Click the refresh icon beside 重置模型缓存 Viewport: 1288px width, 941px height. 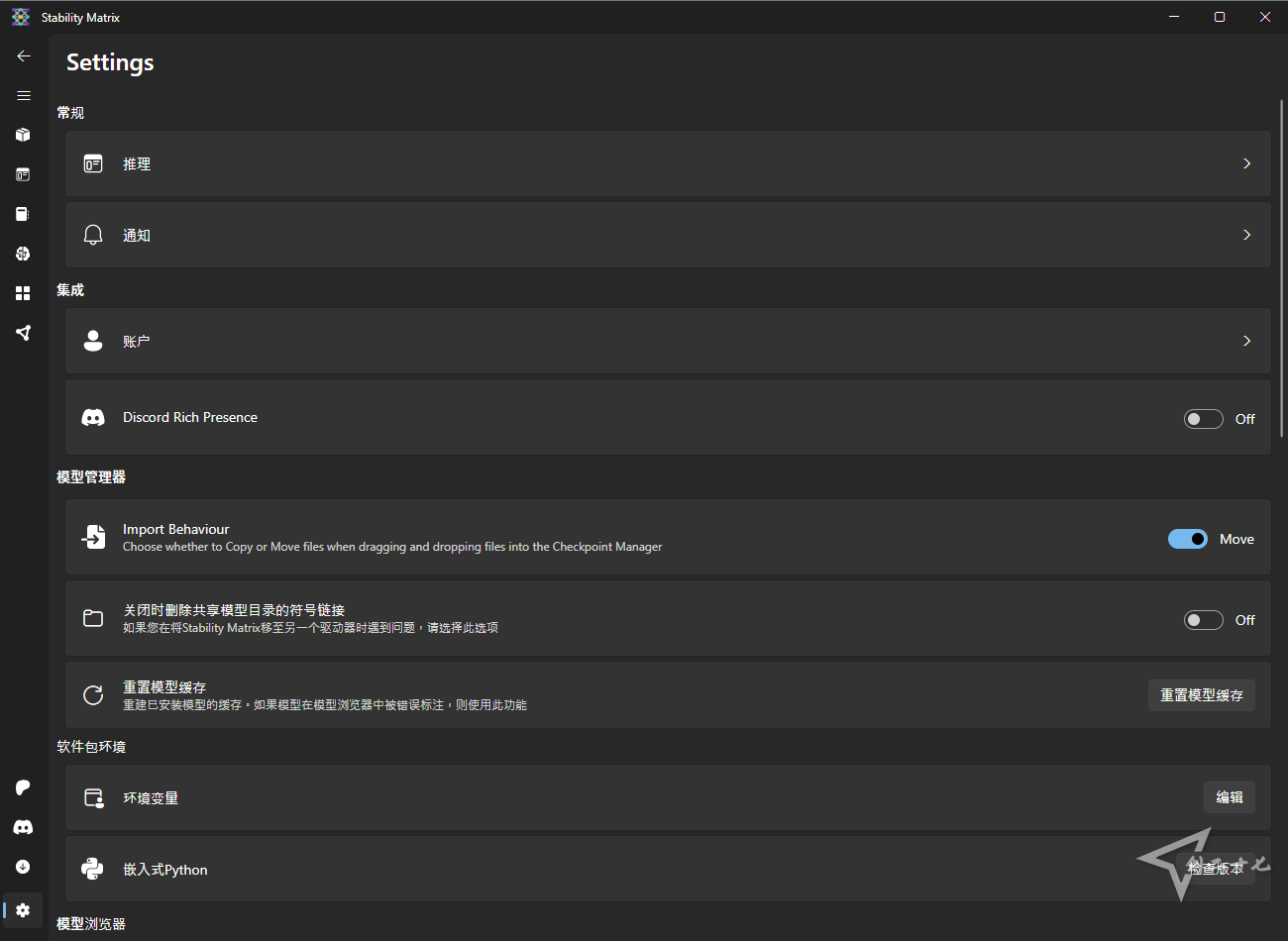tap(93, 695)
